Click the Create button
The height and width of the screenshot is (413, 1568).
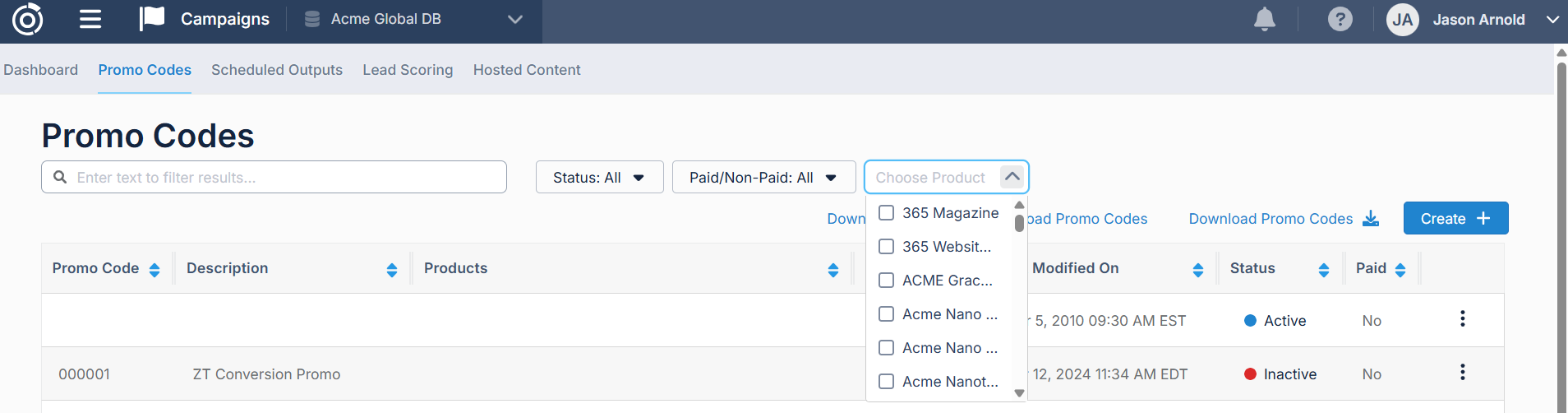click(x=1455, y=219)
